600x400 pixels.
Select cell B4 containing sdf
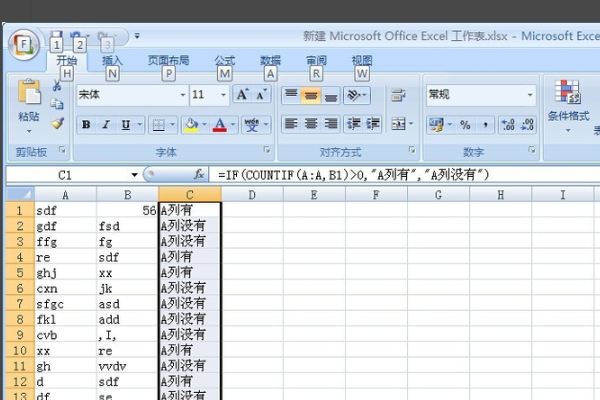click(x=127, y=257)
